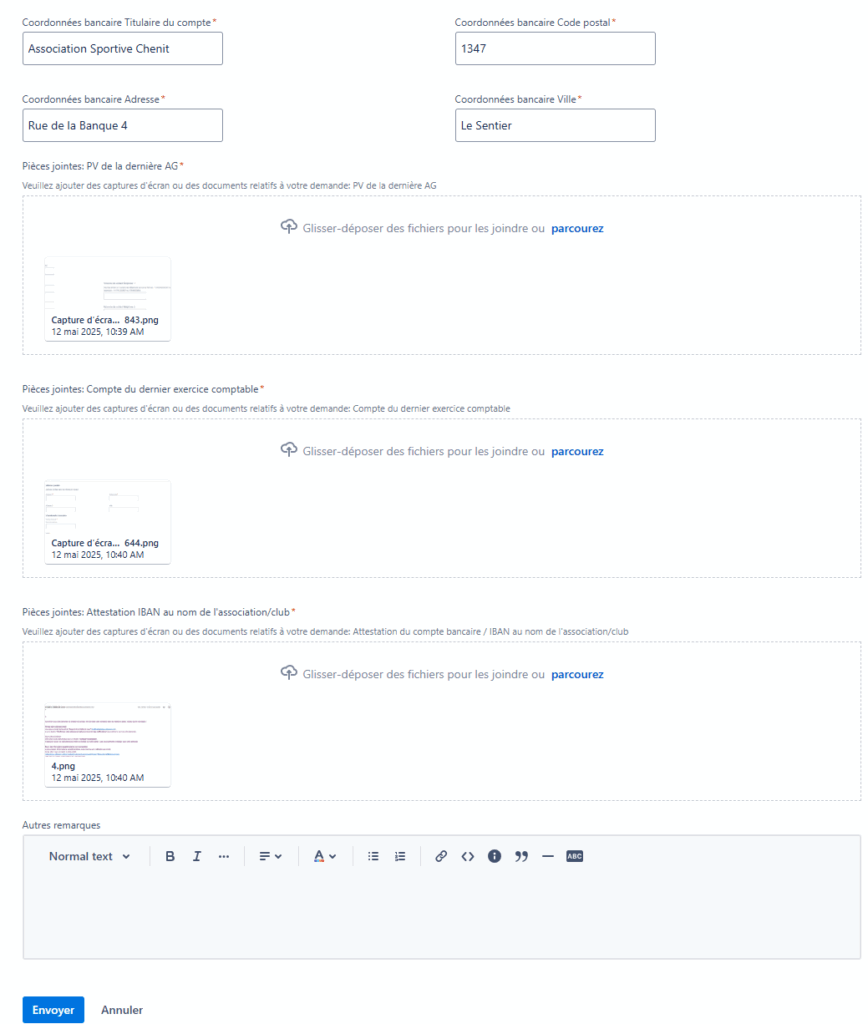This screenshot has width=868, height=1024.
Task: Expand the text alignment dropdown
Action: coord(270,856)
